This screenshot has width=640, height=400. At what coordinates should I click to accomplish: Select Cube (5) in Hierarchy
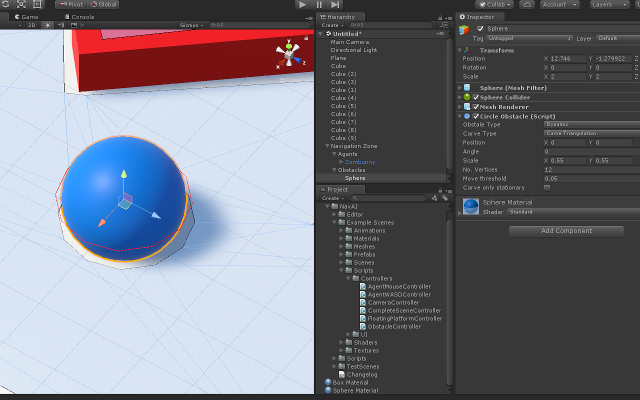pyautogui.click(x=343, y=106)
